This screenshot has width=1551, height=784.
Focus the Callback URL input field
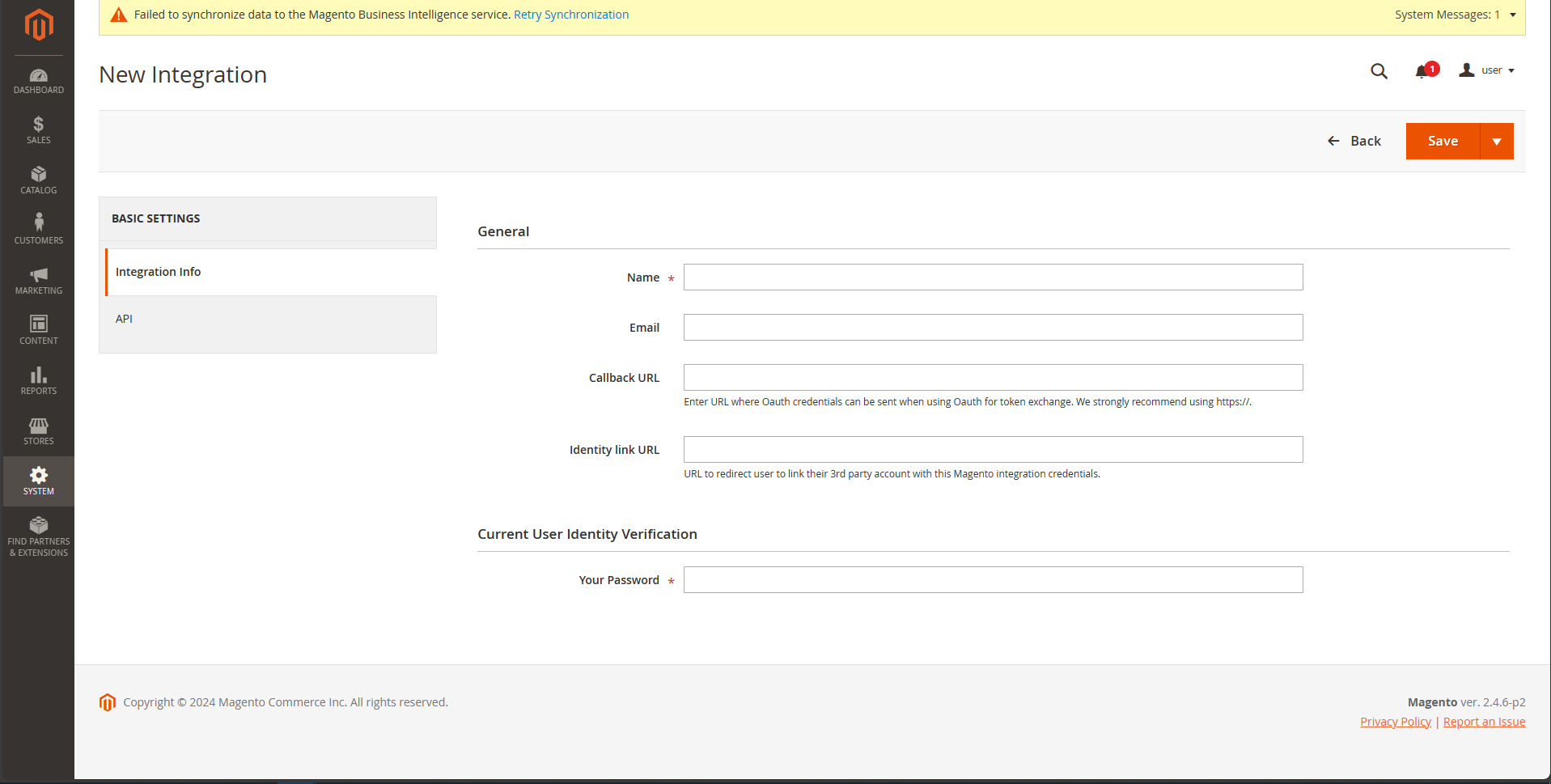point(993,378)
